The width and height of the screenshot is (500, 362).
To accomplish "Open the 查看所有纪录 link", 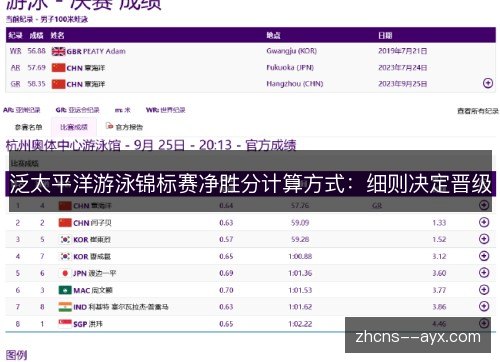I will click(x=478, y=111).
